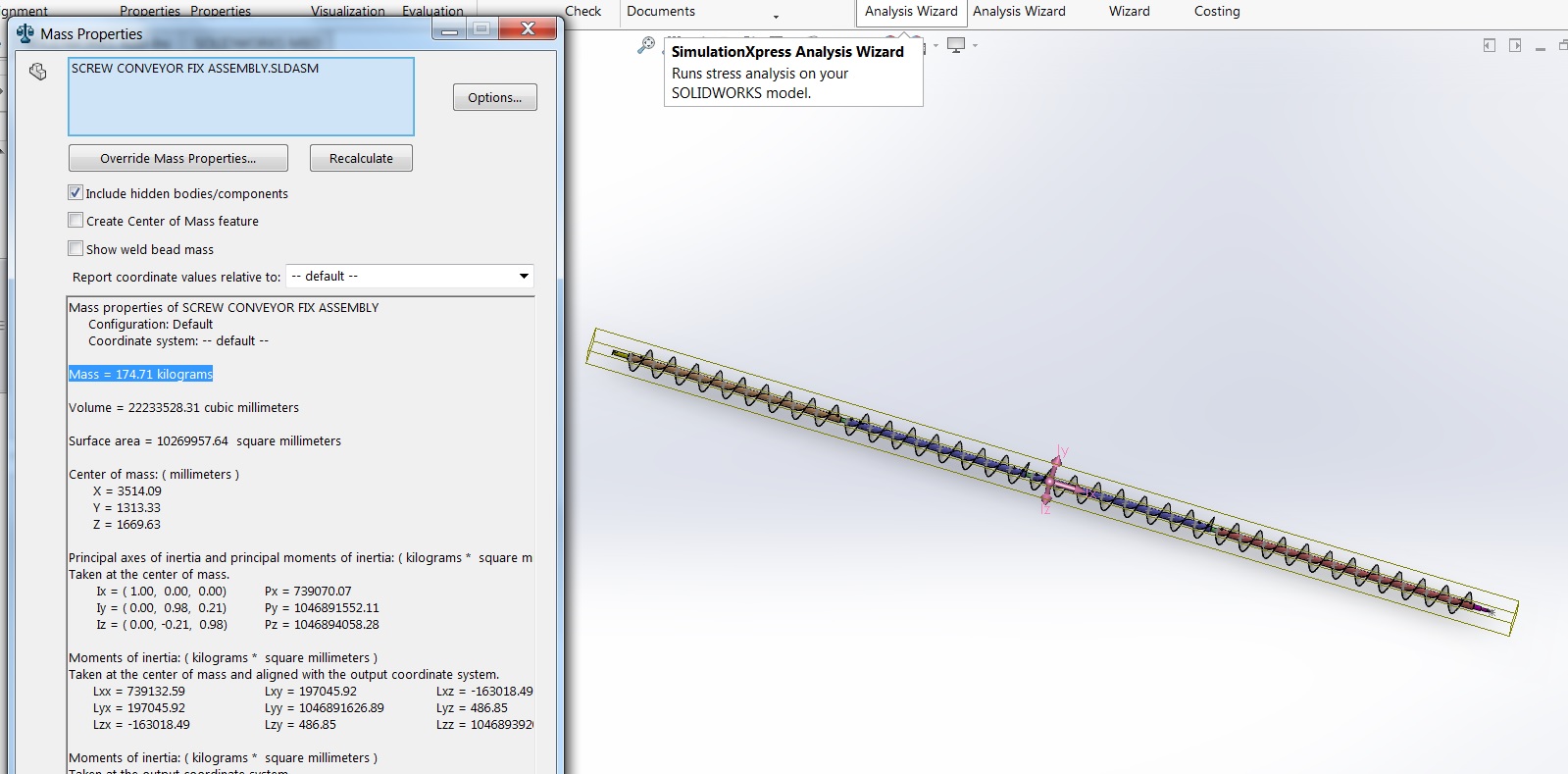Click the Py = 1046891552.11 value
Image resolution: width=1568 pixels, height=774 pixels.
coord(322,607)
